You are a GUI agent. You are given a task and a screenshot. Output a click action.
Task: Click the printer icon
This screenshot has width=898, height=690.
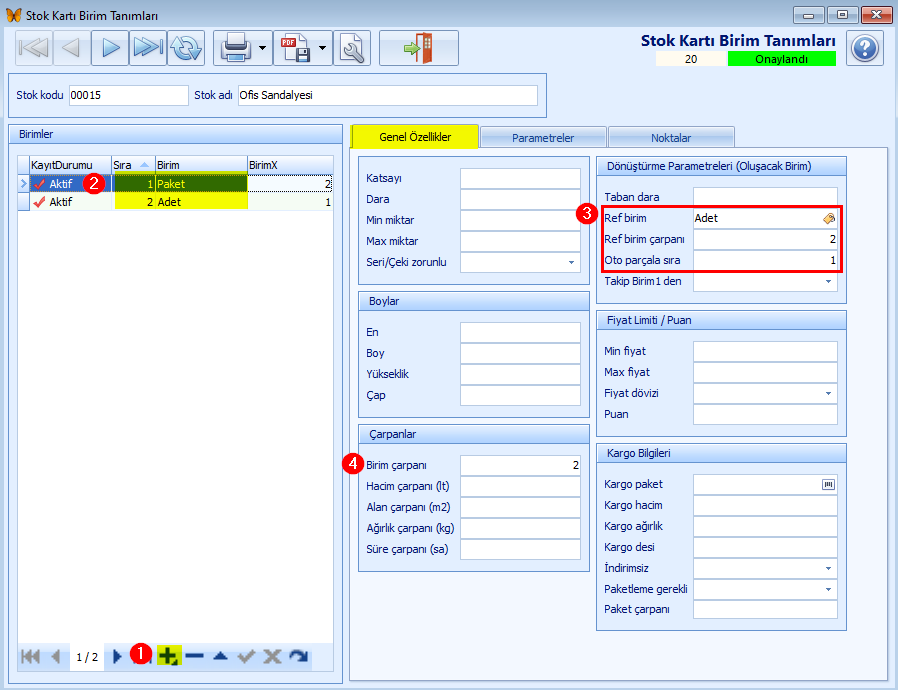click(235, 48)
